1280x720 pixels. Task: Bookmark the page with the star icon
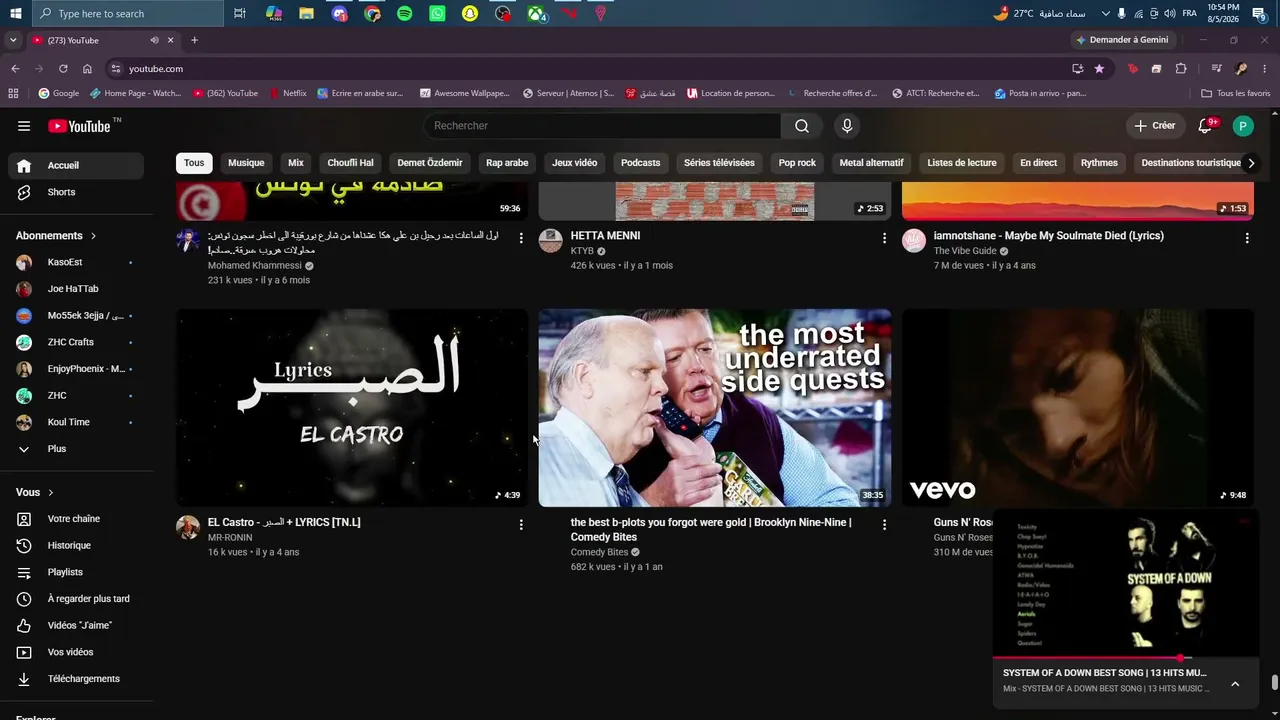(1099, 69)
